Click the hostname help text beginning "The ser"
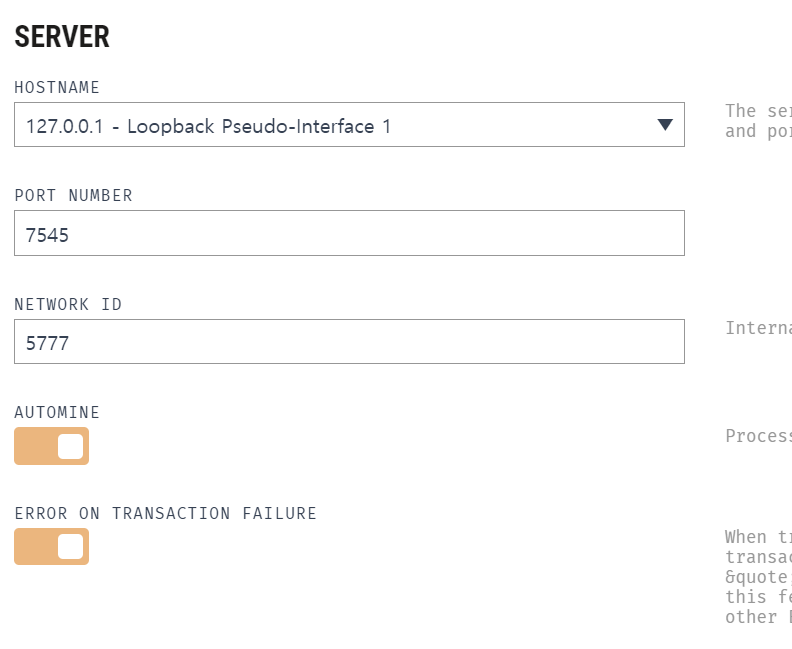The height and width of the screenshot is (649, 792). [758, 121]
